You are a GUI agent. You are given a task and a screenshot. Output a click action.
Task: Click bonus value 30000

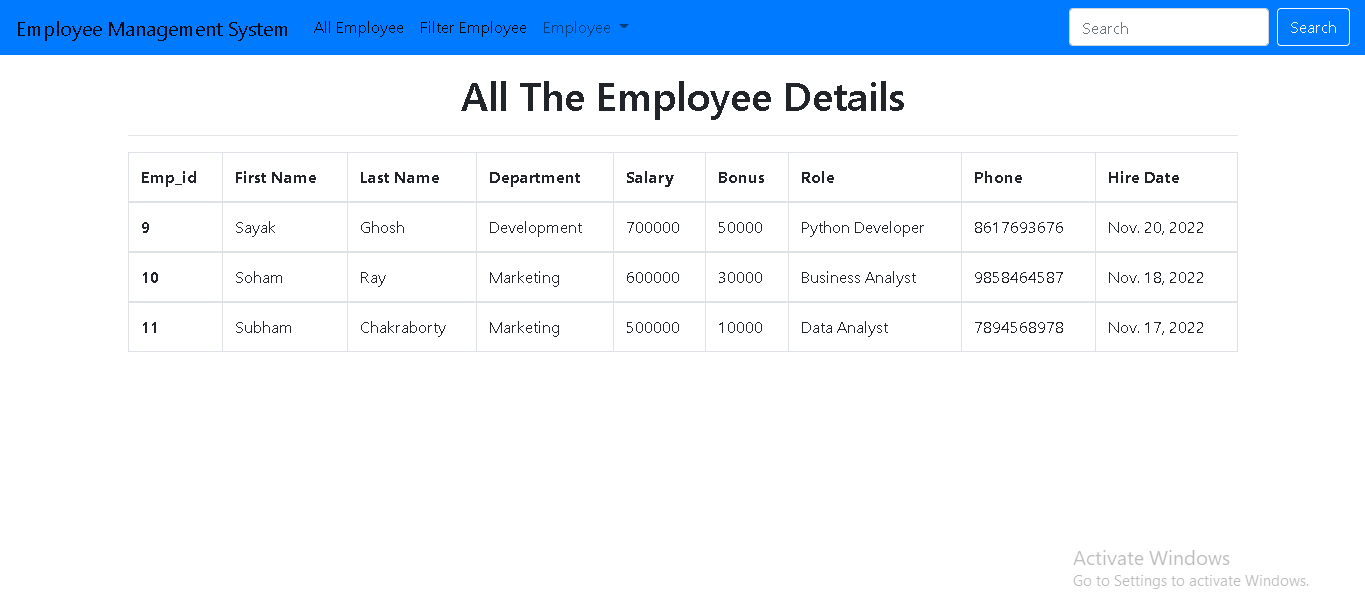740,278
